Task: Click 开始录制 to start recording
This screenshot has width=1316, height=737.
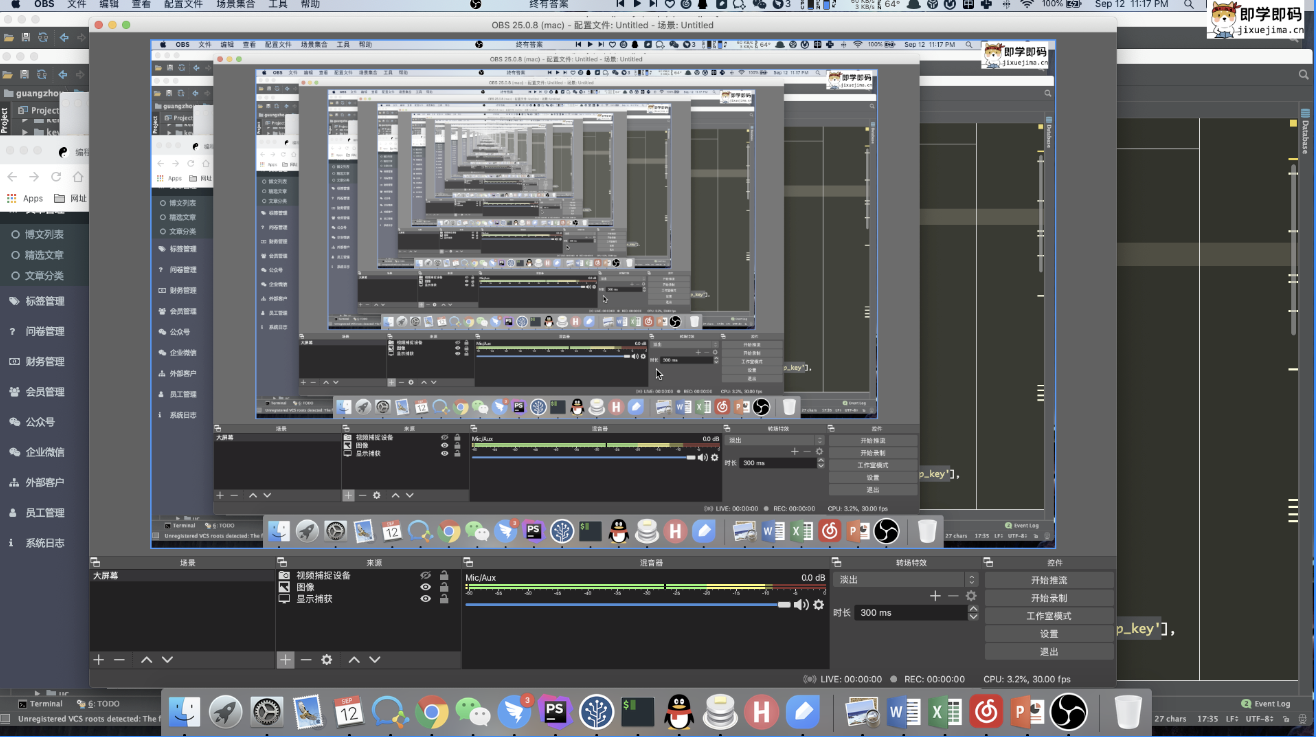Action: tap(1049, 598)
